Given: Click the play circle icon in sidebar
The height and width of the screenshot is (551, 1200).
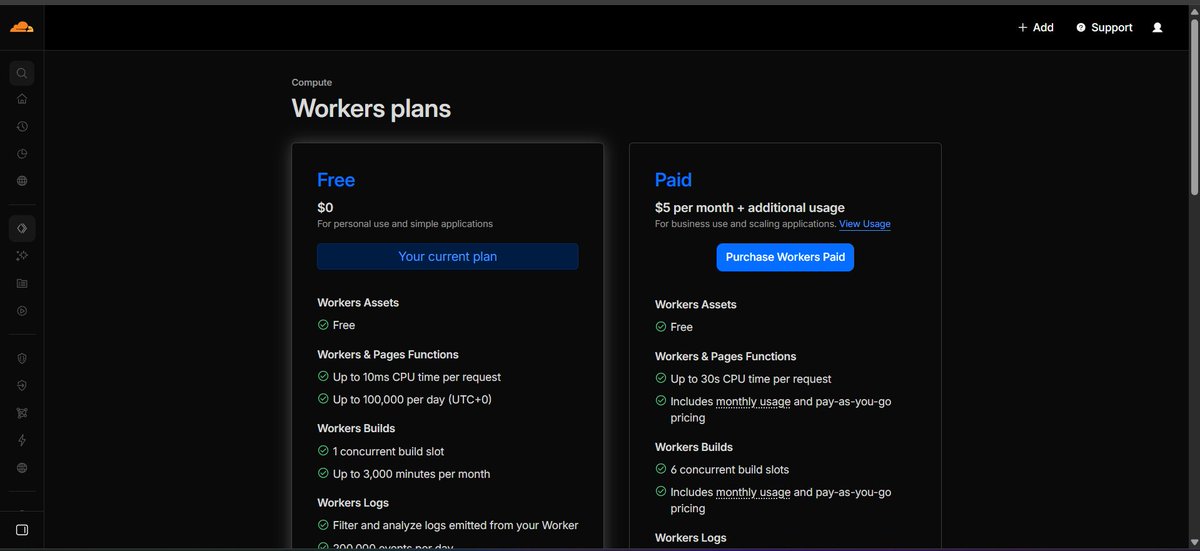Looking at the screenshot, I should (22, 311).
